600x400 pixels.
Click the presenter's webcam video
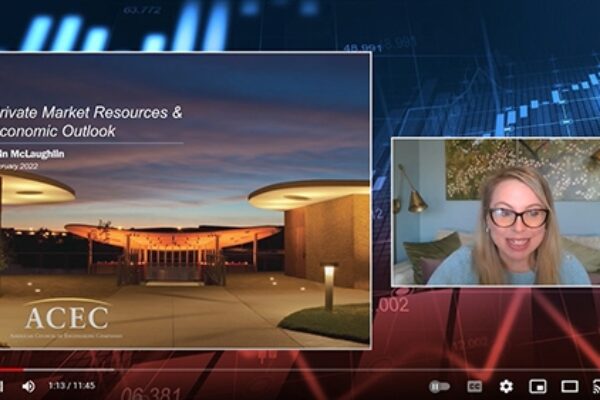tap(495, 212)
